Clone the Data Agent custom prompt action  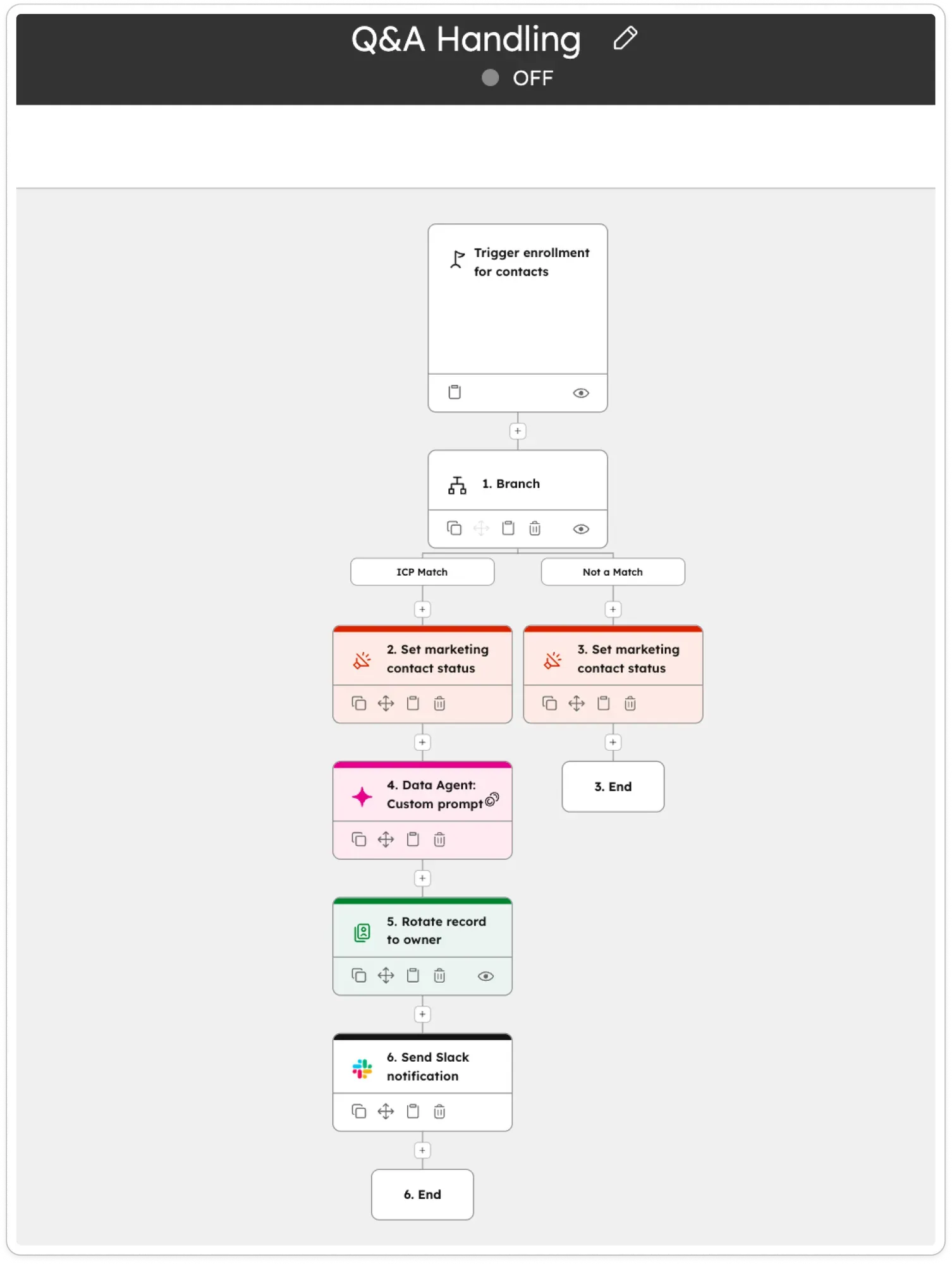click(358, 839)
